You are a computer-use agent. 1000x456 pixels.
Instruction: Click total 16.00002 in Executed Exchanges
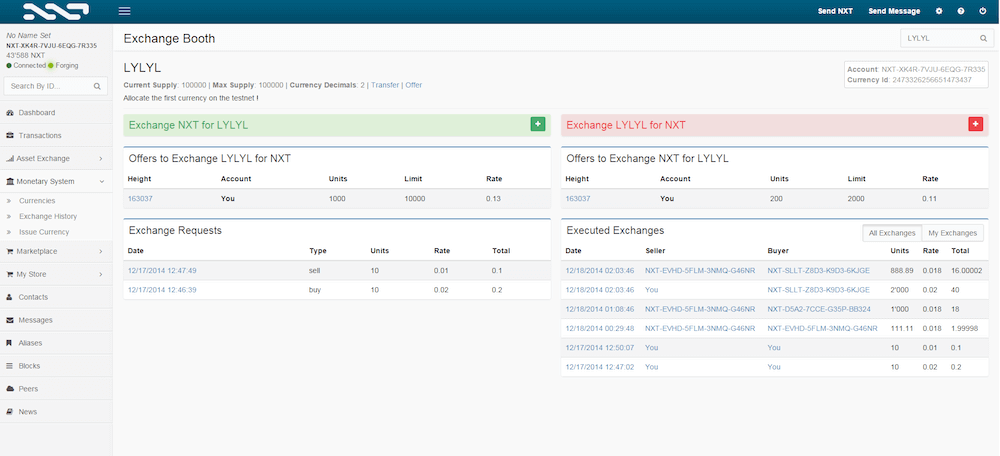point(967,271)
